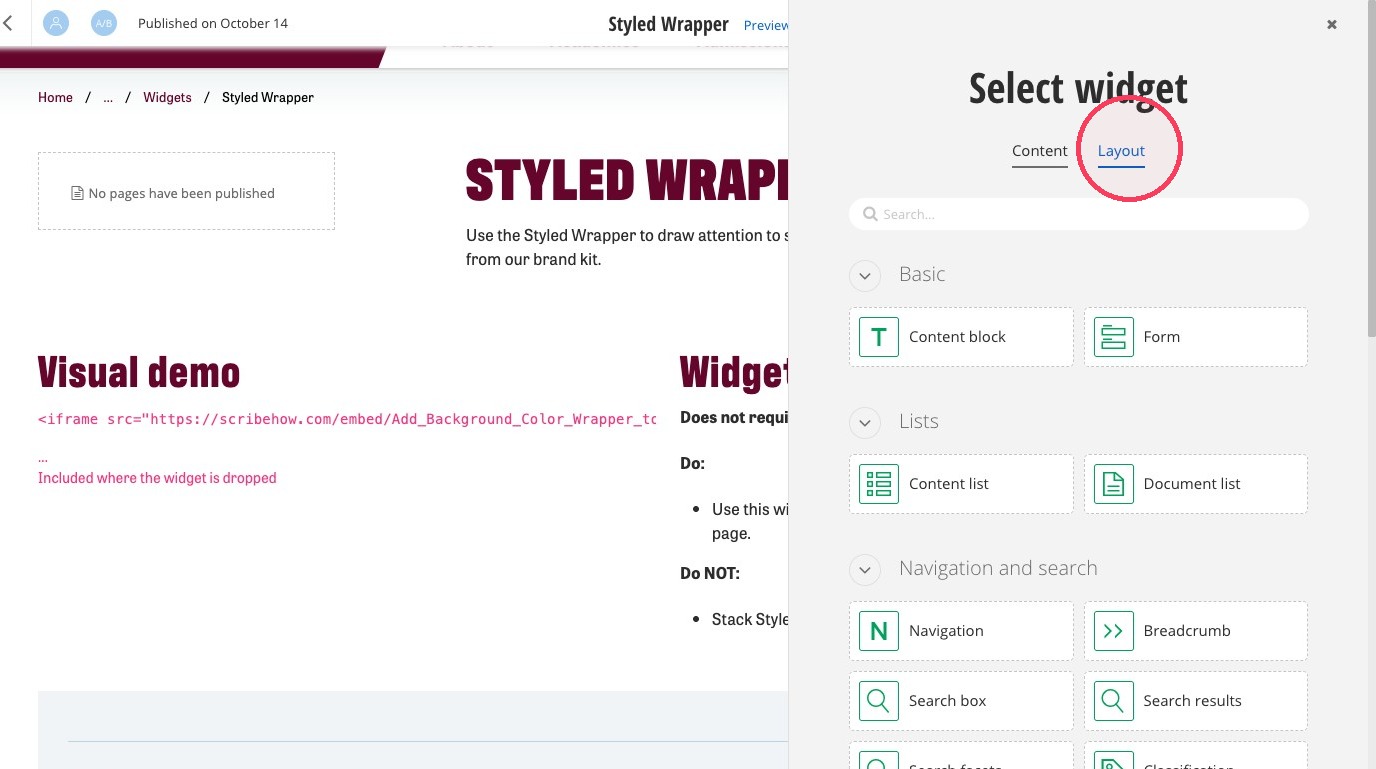Open the Preview link
Image resolution: width=1376 pixels, height=769 pixels.
766,25
